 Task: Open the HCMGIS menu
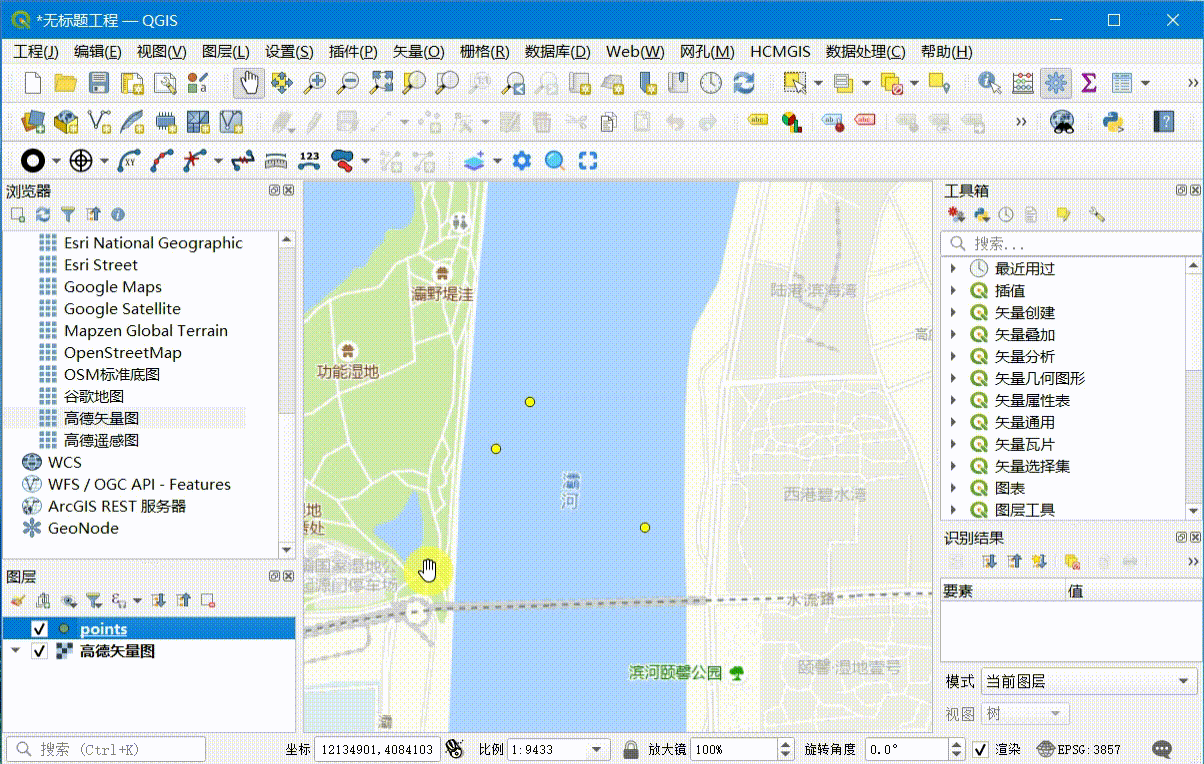point(782,52)
